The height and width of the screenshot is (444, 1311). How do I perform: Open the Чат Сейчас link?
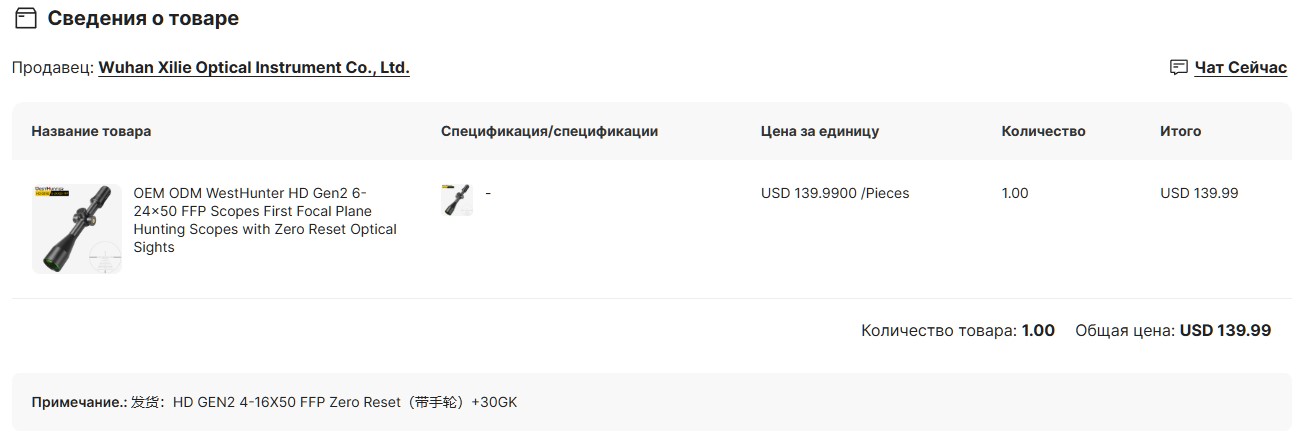click(x=1240, y=68)
